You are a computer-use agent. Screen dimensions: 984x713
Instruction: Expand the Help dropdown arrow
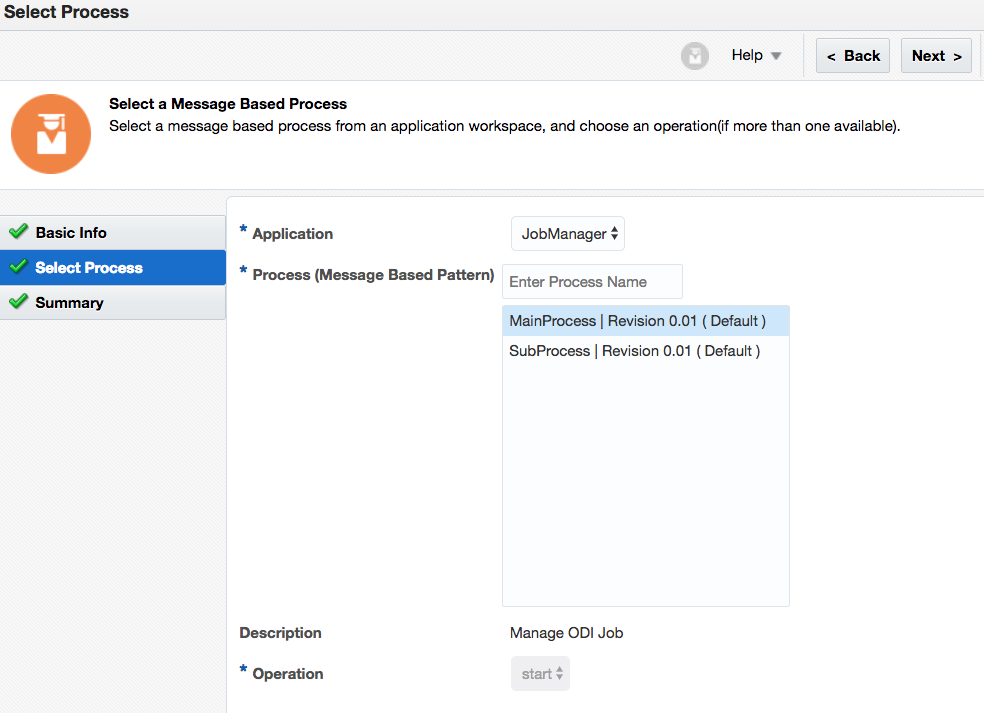pos(776,57)
